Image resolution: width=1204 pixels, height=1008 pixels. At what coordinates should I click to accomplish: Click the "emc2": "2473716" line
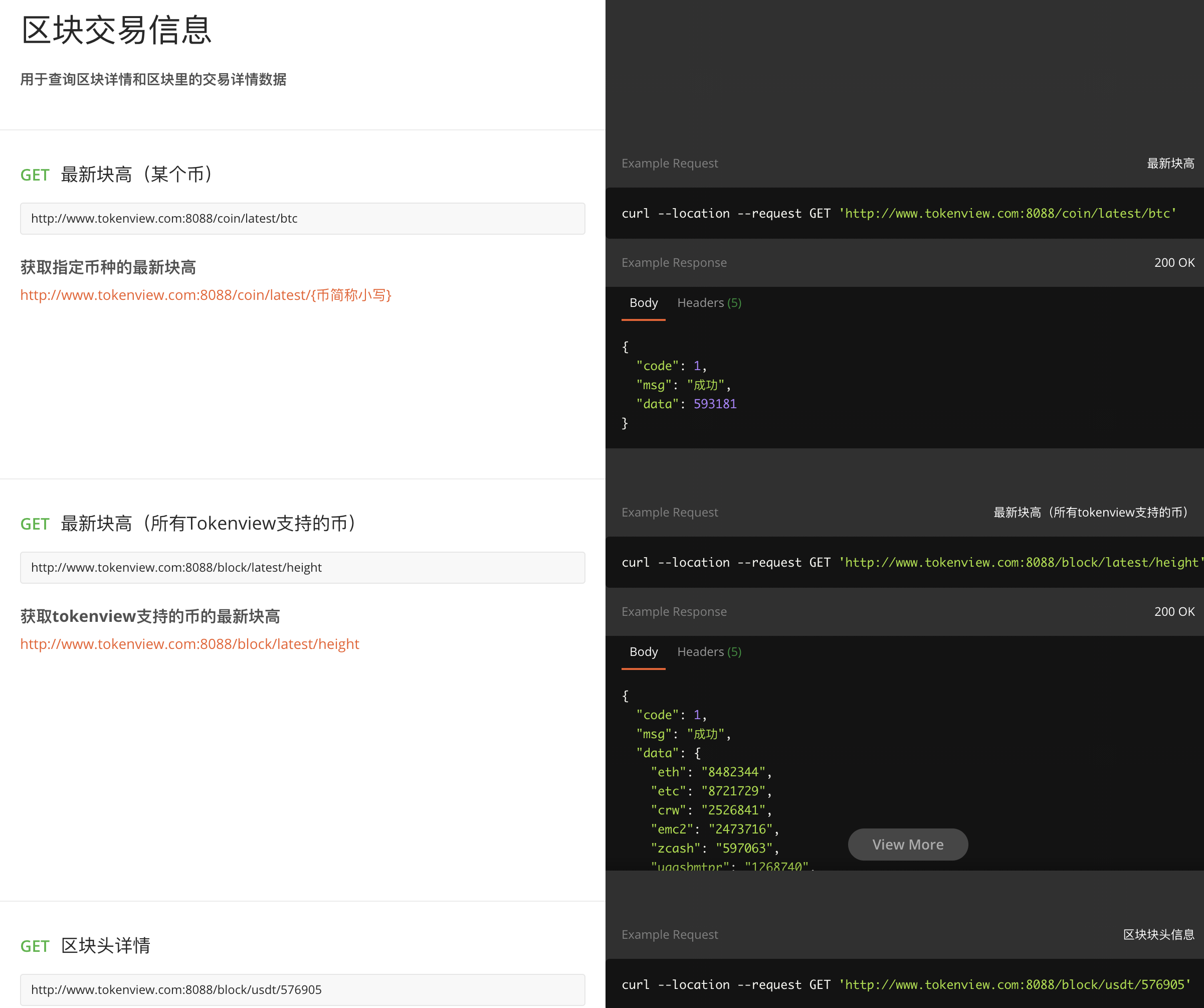714,829
